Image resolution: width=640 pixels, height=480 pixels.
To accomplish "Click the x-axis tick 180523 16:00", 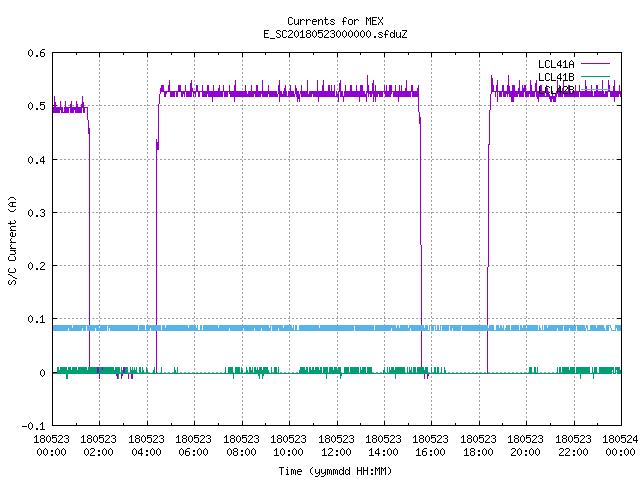I will [430, 446].
